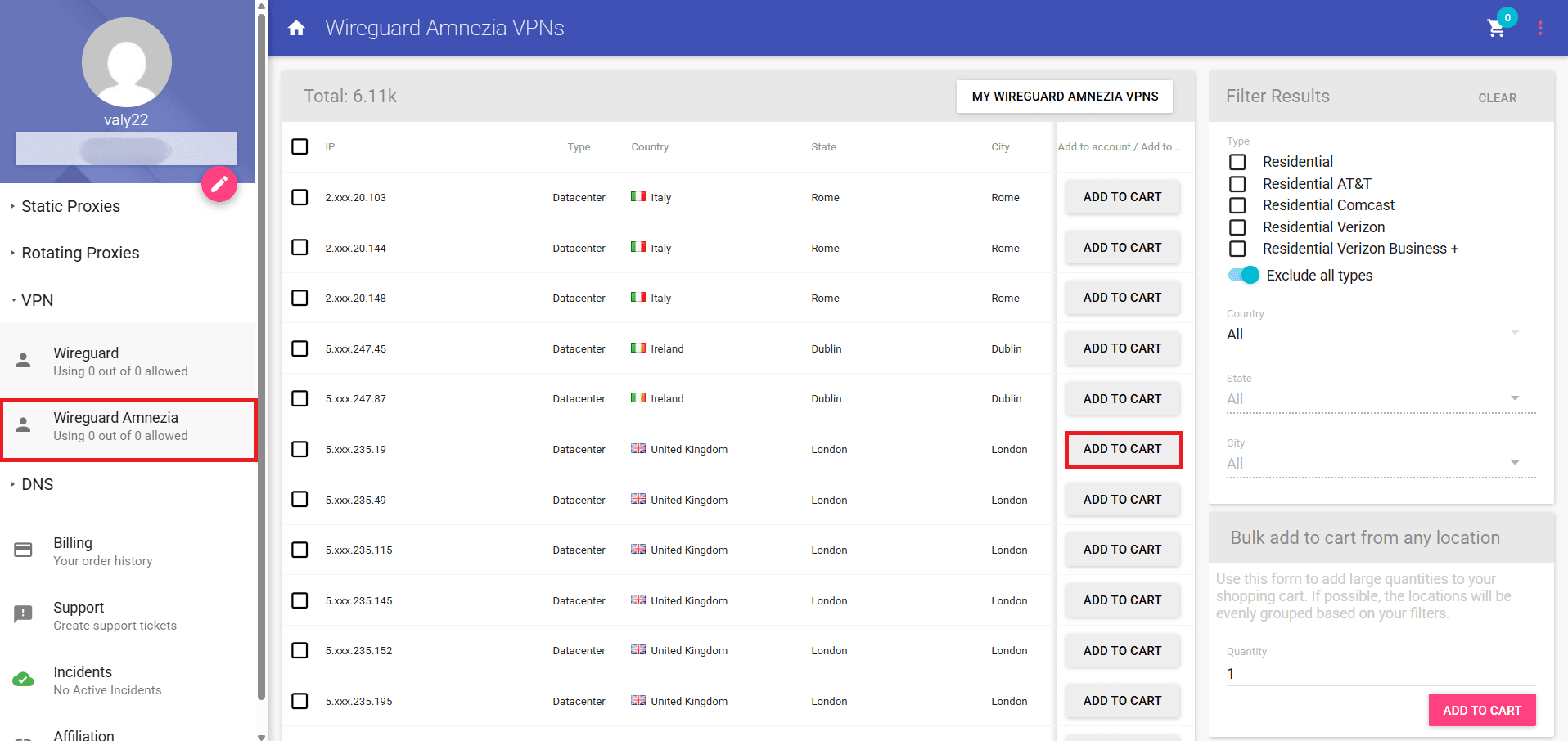The width and height of the screenshot is (1568, 741).
Task: Click the Wireguard Amnezia person icon
Action: tap(23, 424)
